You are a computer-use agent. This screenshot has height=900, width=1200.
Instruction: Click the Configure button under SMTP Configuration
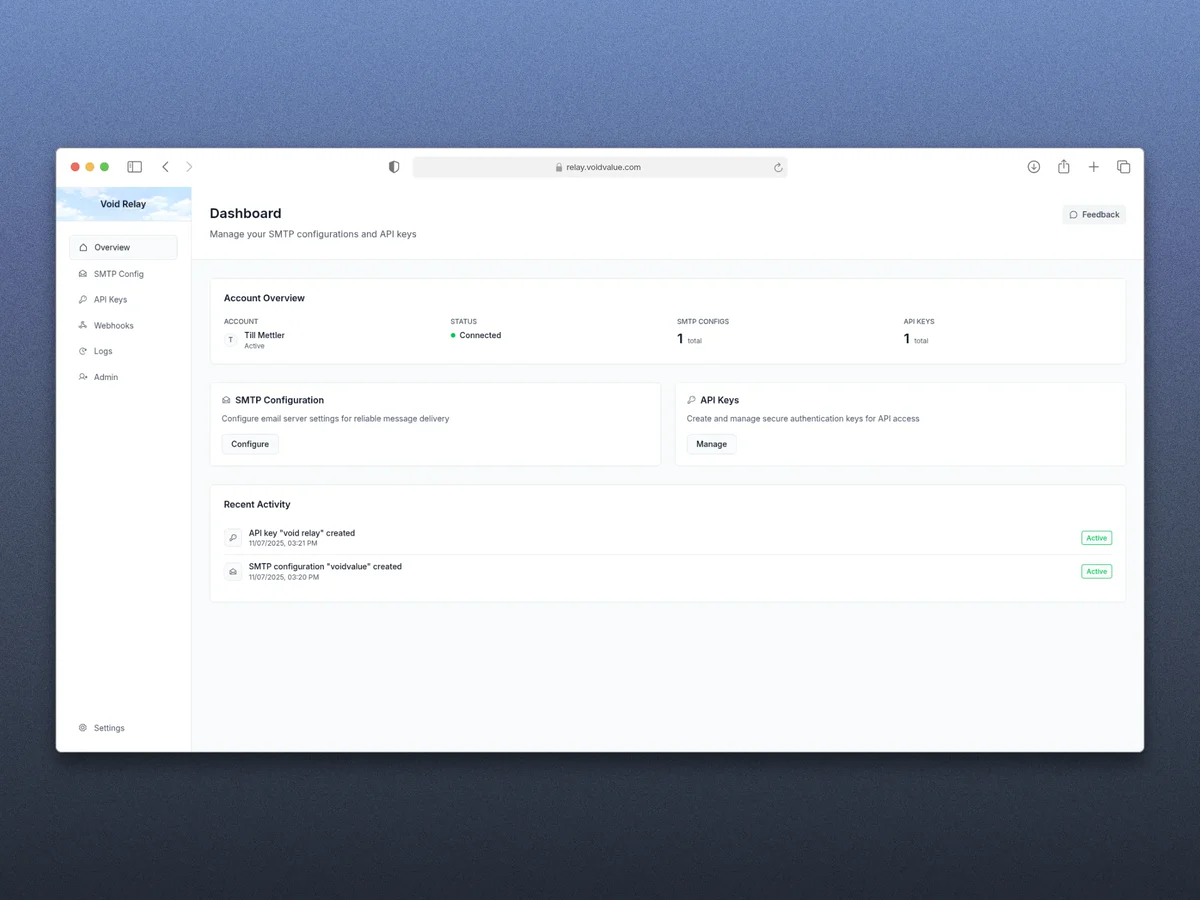click(x=249, y=444)
